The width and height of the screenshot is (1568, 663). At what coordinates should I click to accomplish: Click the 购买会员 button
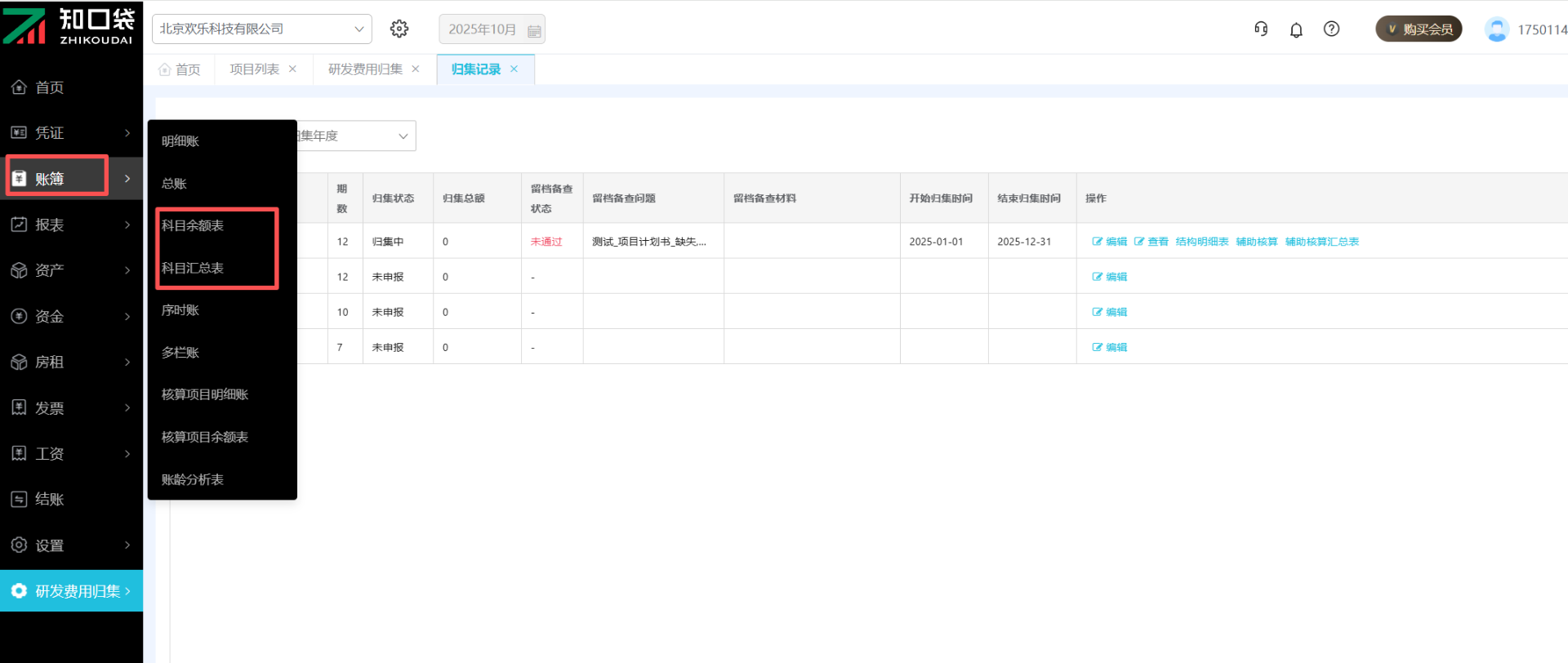[1419, 29]
